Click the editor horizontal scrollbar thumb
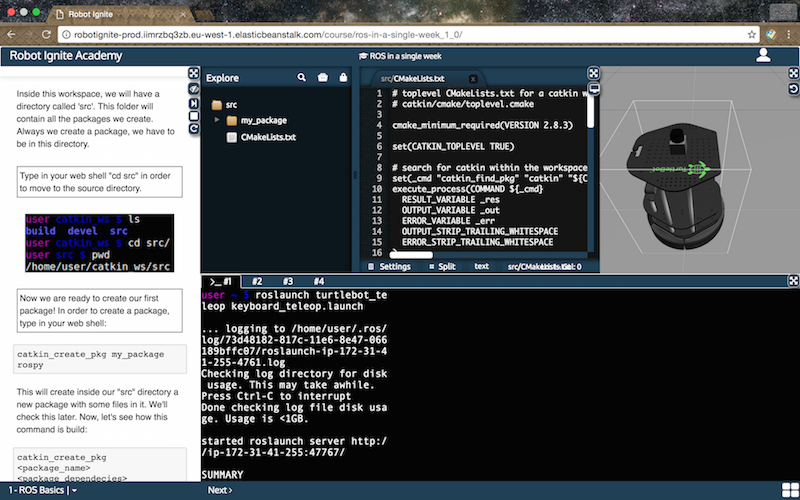The image size is (800, 500). (411, 255)
